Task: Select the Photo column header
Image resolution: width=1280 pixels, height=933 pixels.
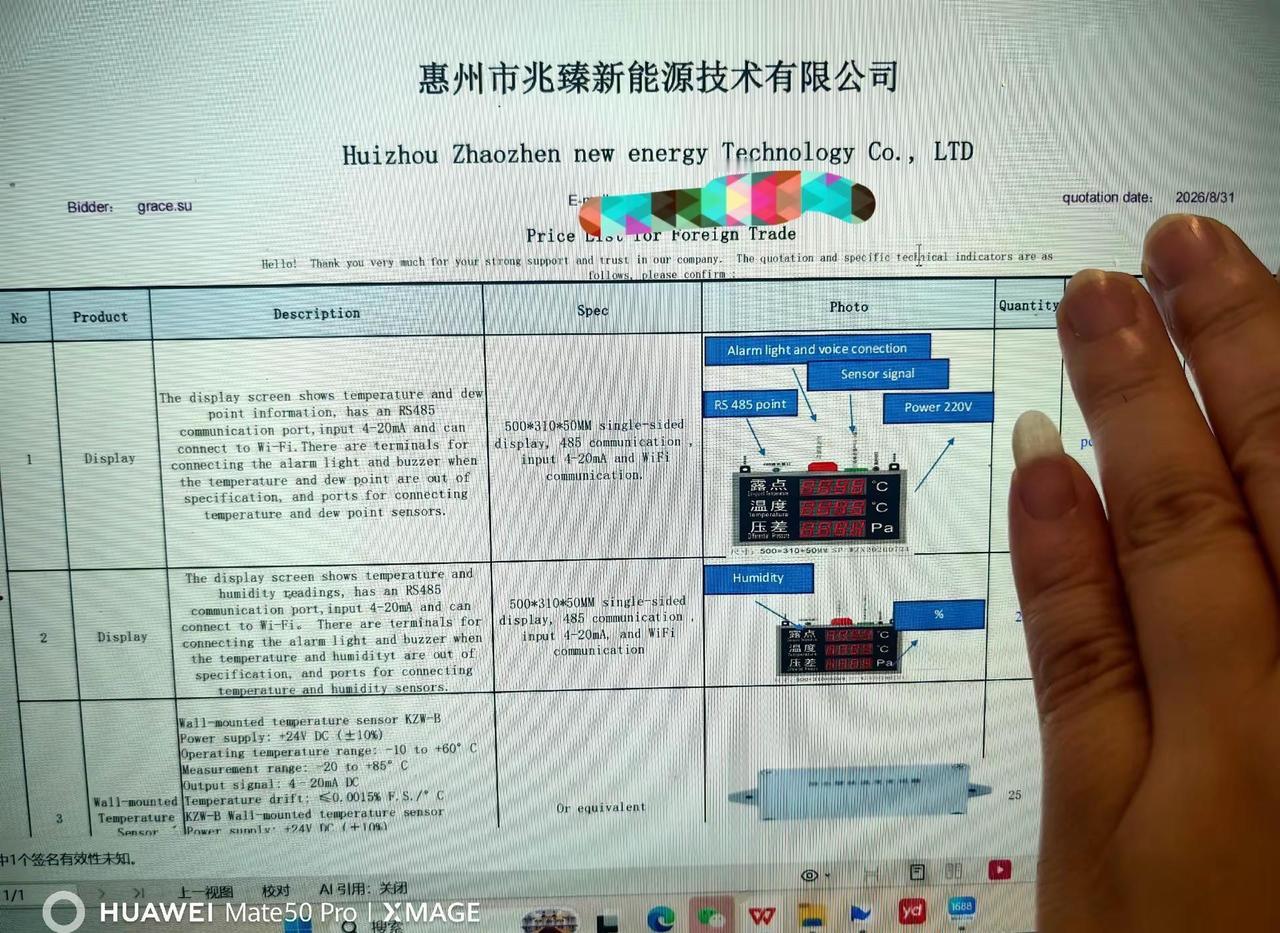Action: tap(849, 307)
